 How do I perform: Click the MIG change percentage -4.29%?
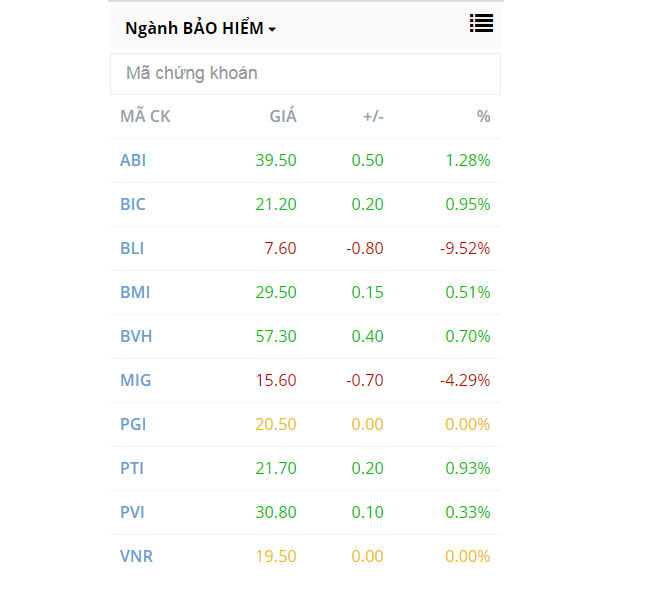click(x=465, y=380)
